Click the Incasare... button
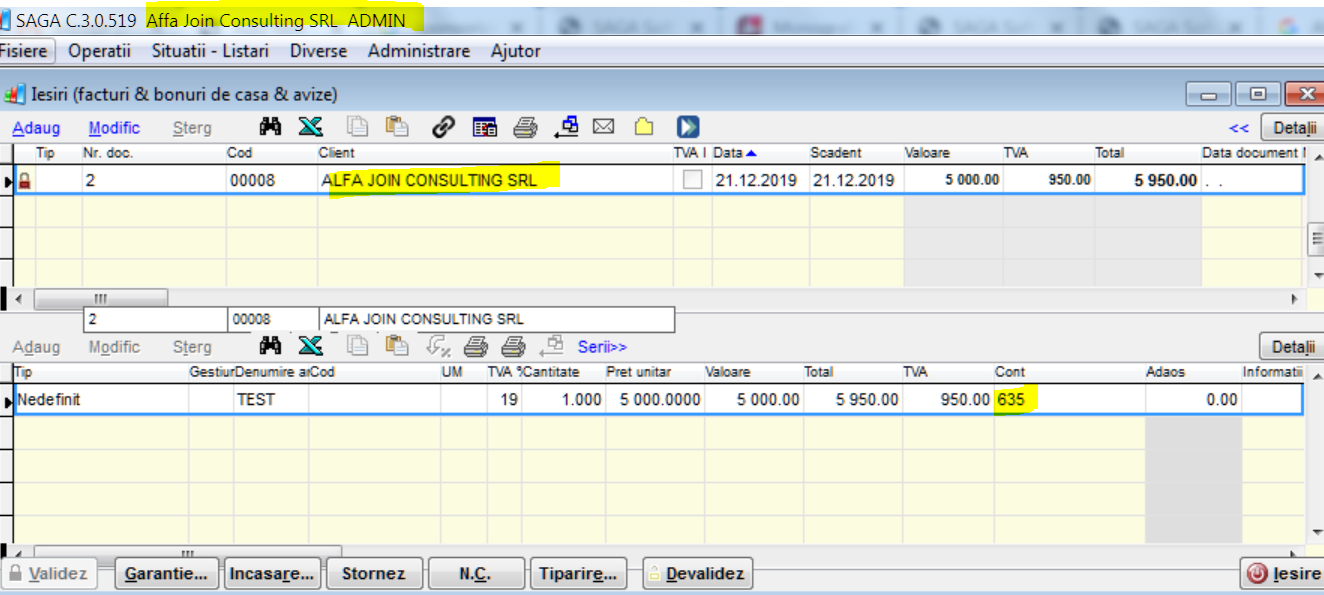 [272, 574]
